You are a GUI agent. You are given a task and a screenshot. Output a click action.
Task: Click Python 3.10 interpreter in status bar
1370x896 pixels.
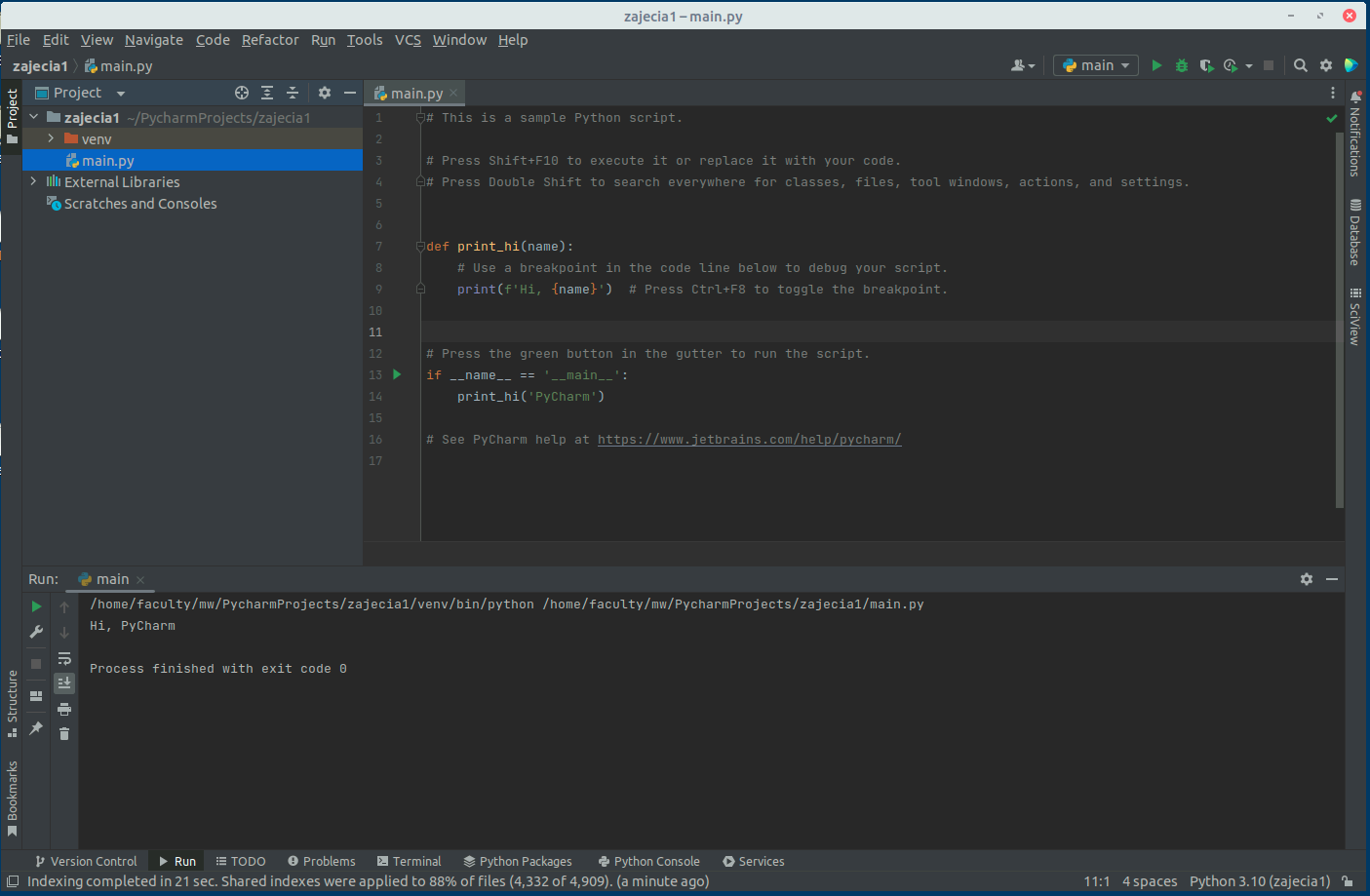(1260, 881)
